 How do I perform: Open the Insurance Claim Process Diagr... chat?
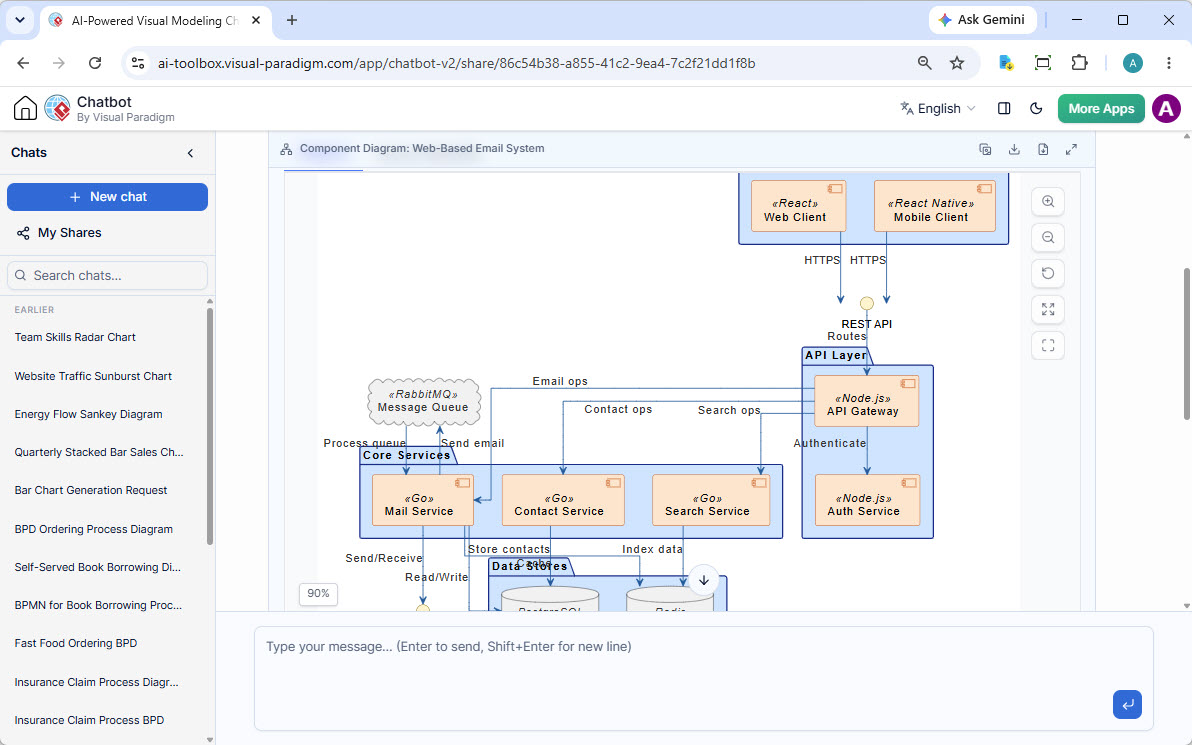pos(97,682)
